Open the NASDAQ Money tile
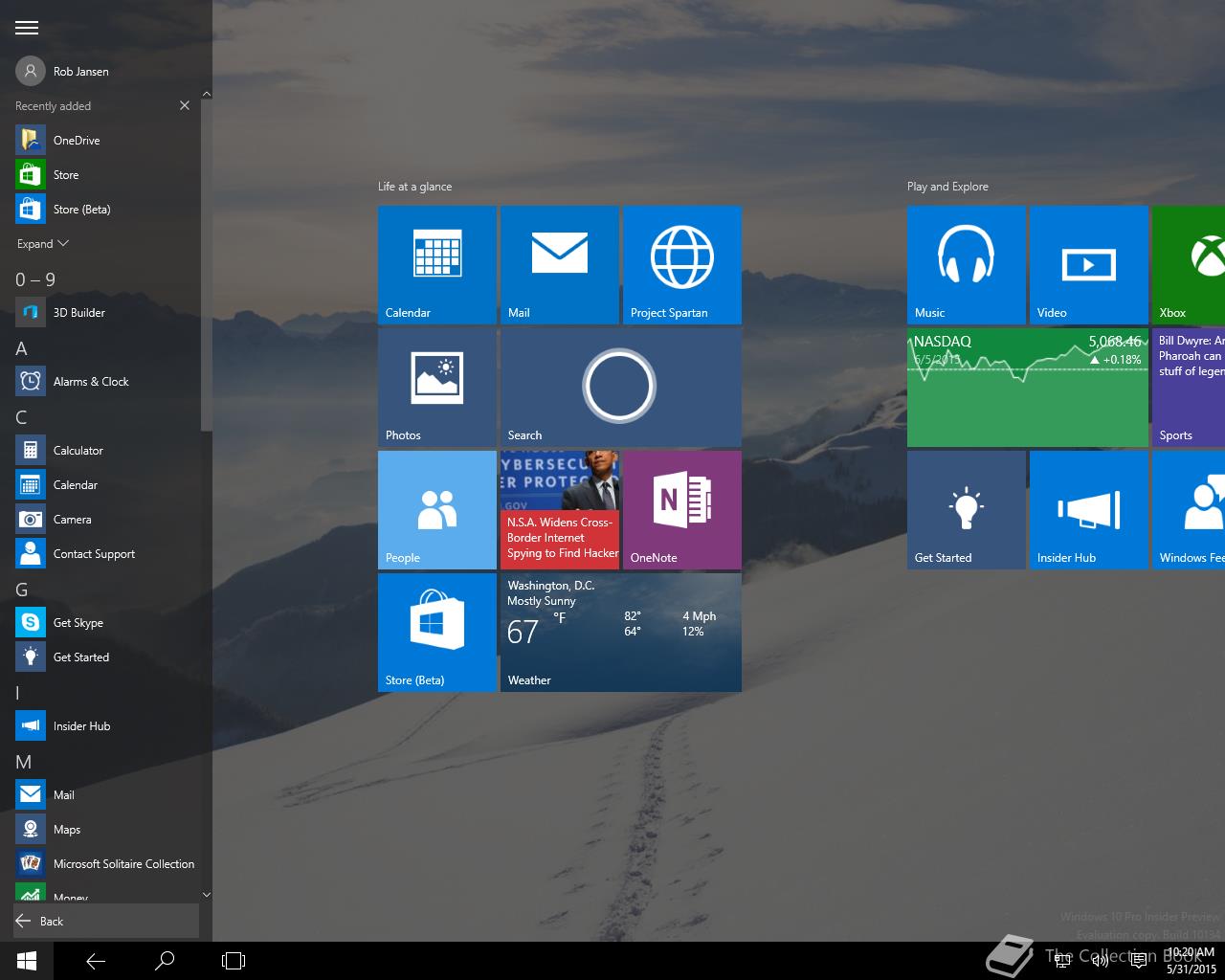Viewport: 1225px width, 980px height. coord(1028,388)
